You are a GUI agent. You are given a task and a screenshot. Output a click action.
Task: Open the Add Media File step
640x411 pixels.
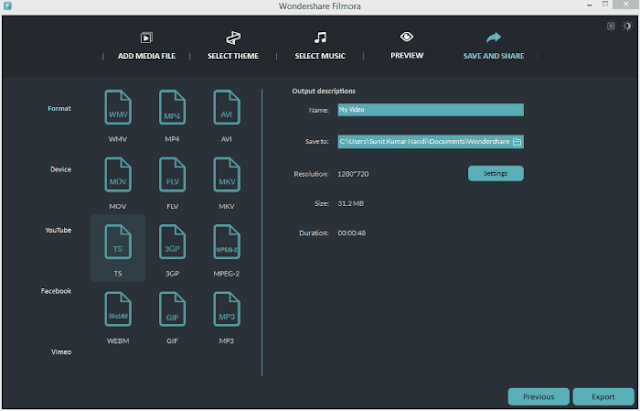(x=147, y=46)
